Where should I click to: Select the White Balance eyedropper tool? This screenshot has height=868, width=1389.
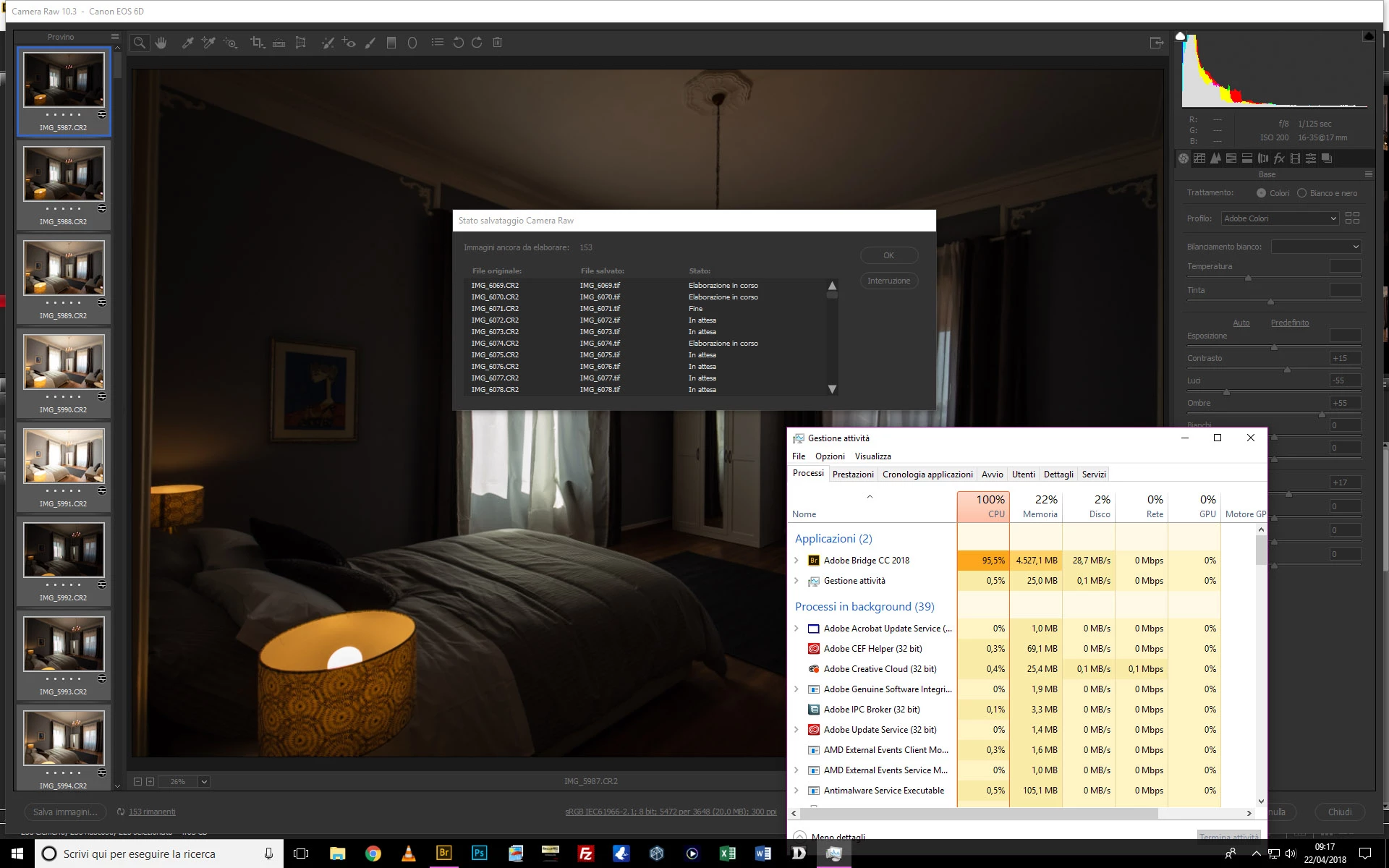coord(187,43)
